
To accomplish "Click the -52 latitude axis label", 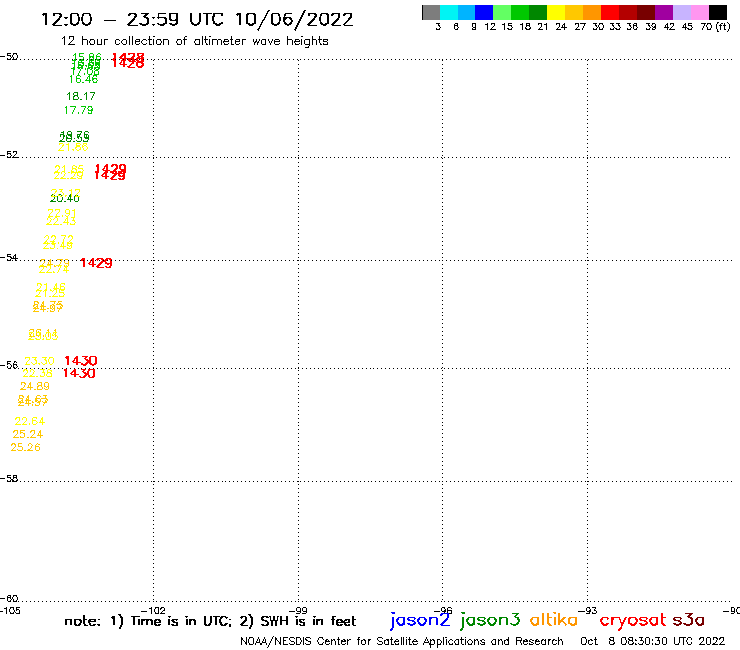I will point(9,154).
